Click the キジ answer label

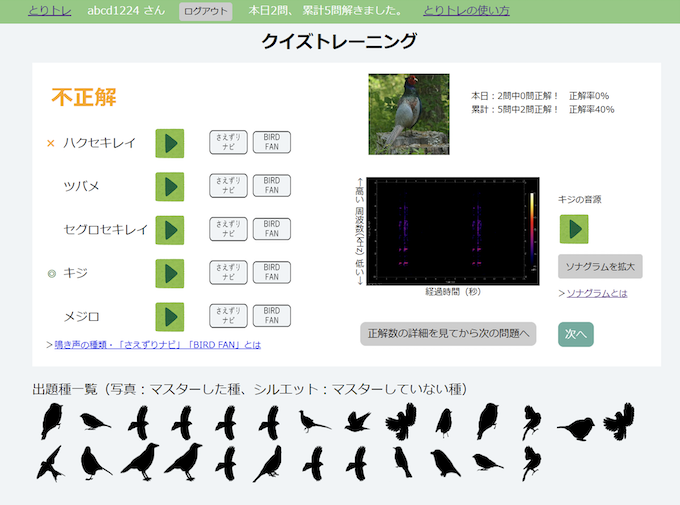pyautogui.click(x=75, y=273)
